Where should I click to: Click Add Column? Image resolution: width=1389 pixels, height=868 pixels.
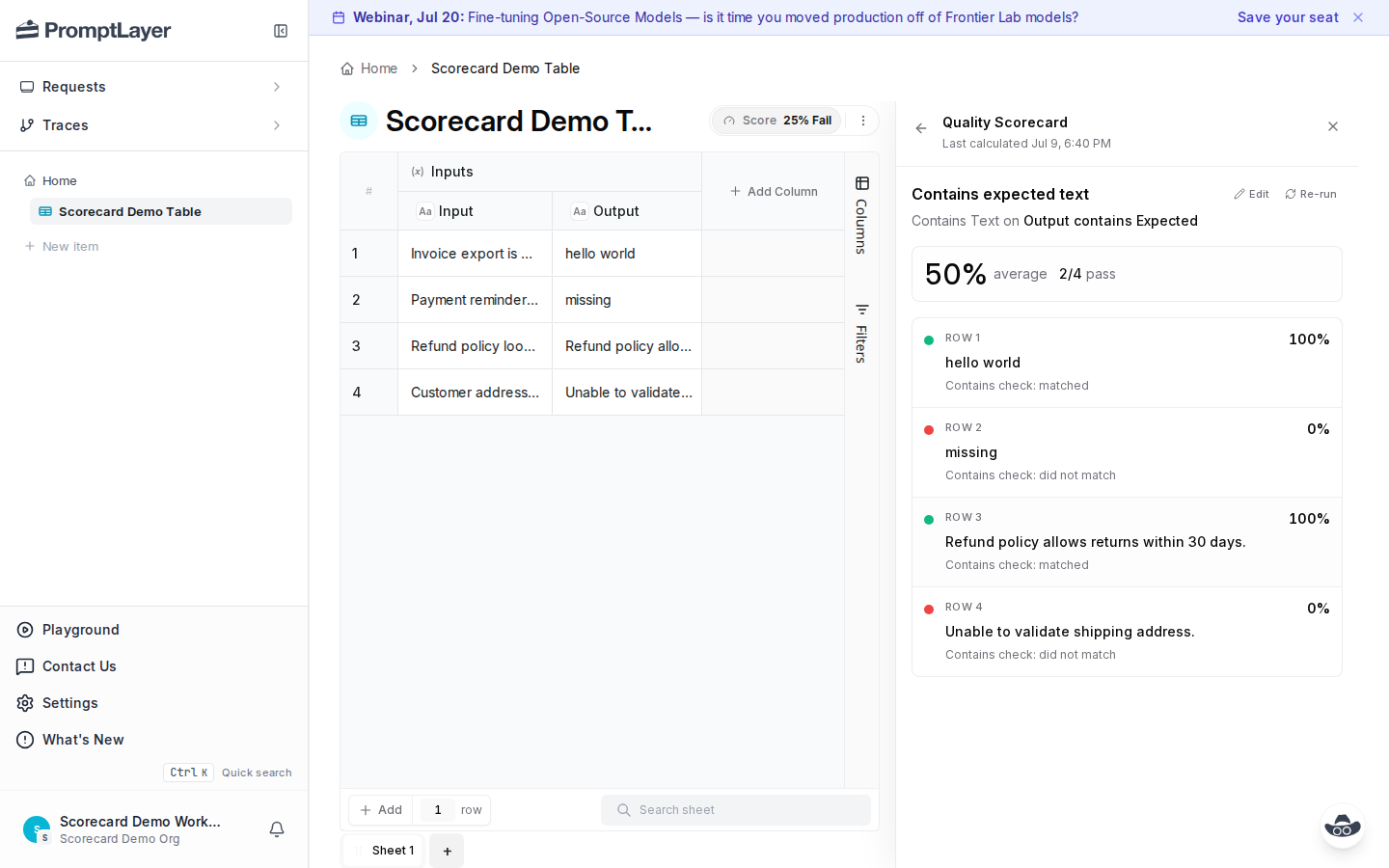pyautogui.click(x=774, y=191)
